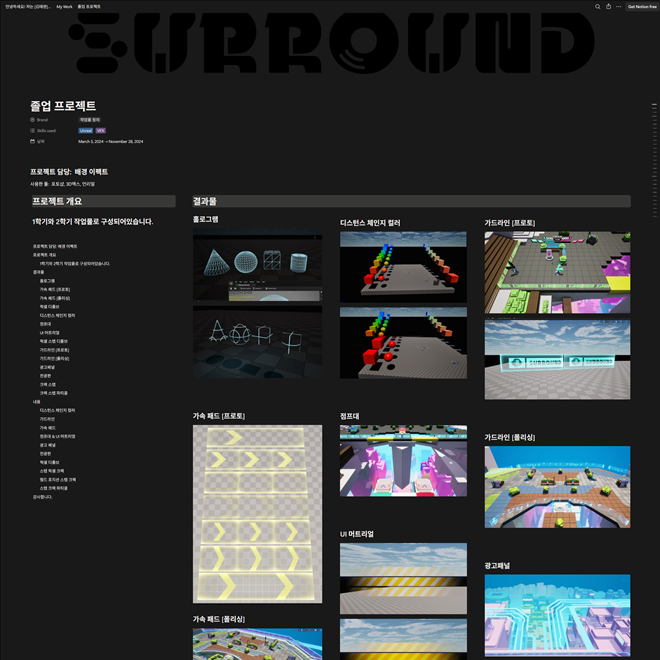Screen dimensions: 660x660
Task: Click the 졸업 프로젝트 page title
Action: 63,106
